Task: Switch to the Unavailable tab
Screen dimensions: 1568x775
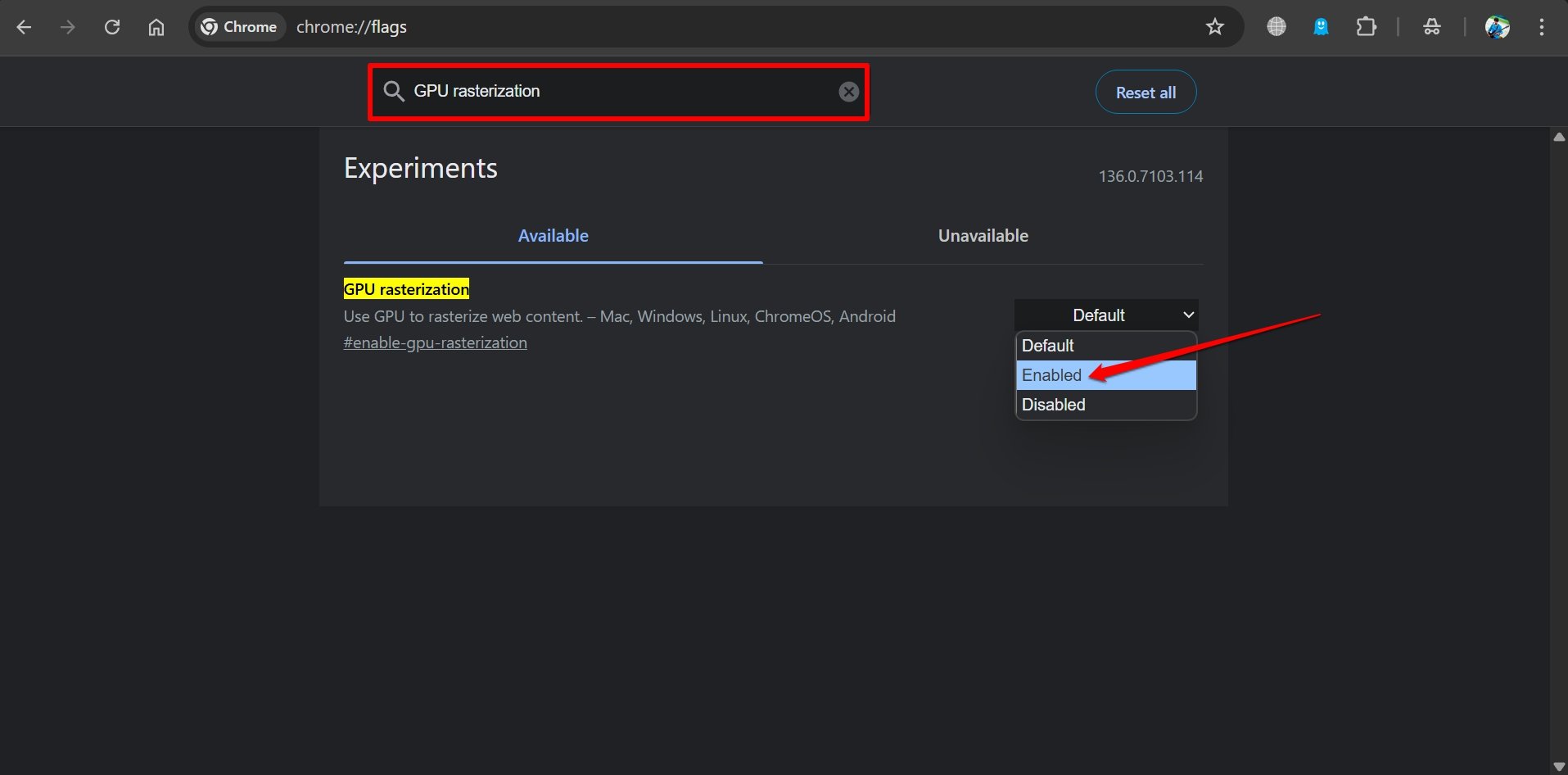Action: (x=983, y=236)
